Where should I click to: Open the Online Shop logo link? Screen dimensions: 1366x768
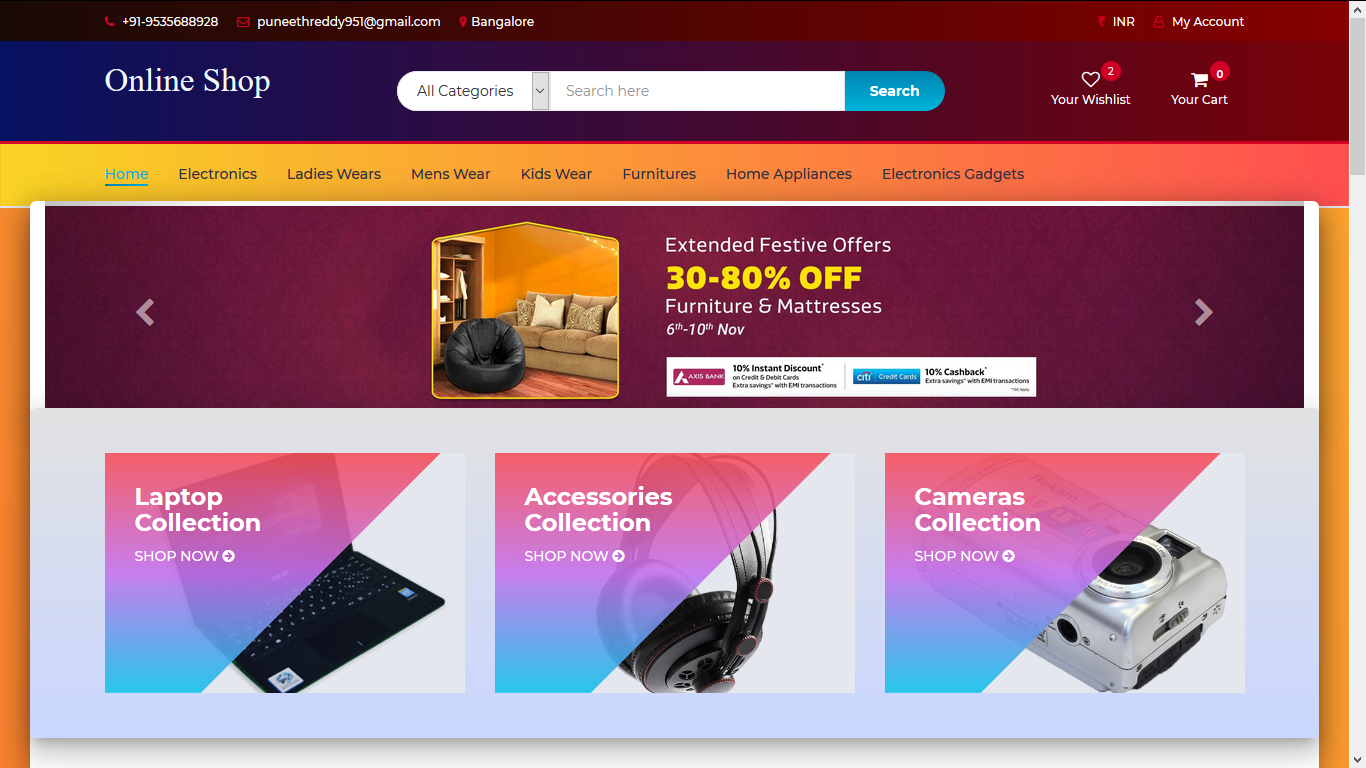pos(188,80)
